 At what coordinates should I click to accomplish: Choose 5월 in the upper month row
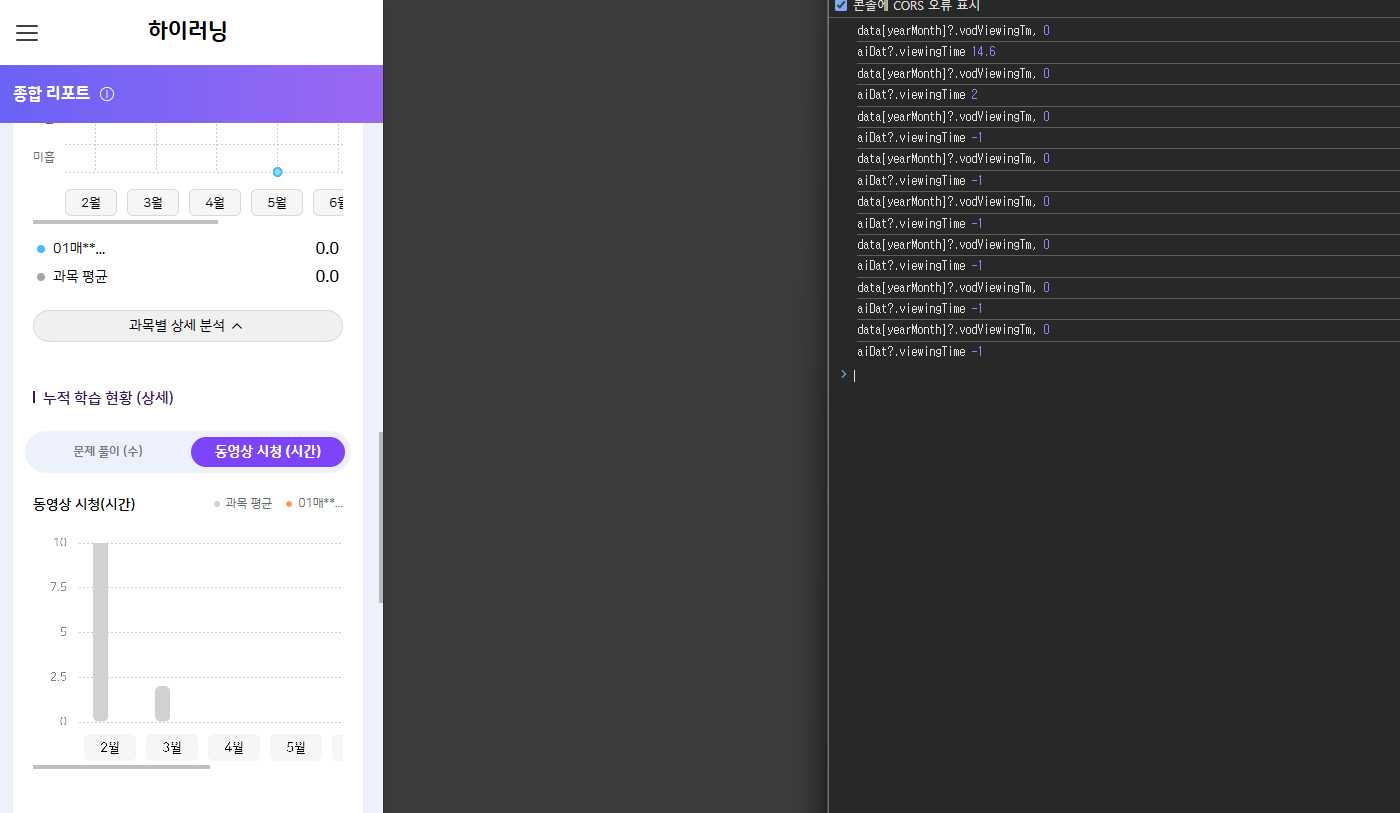(277, 203)
